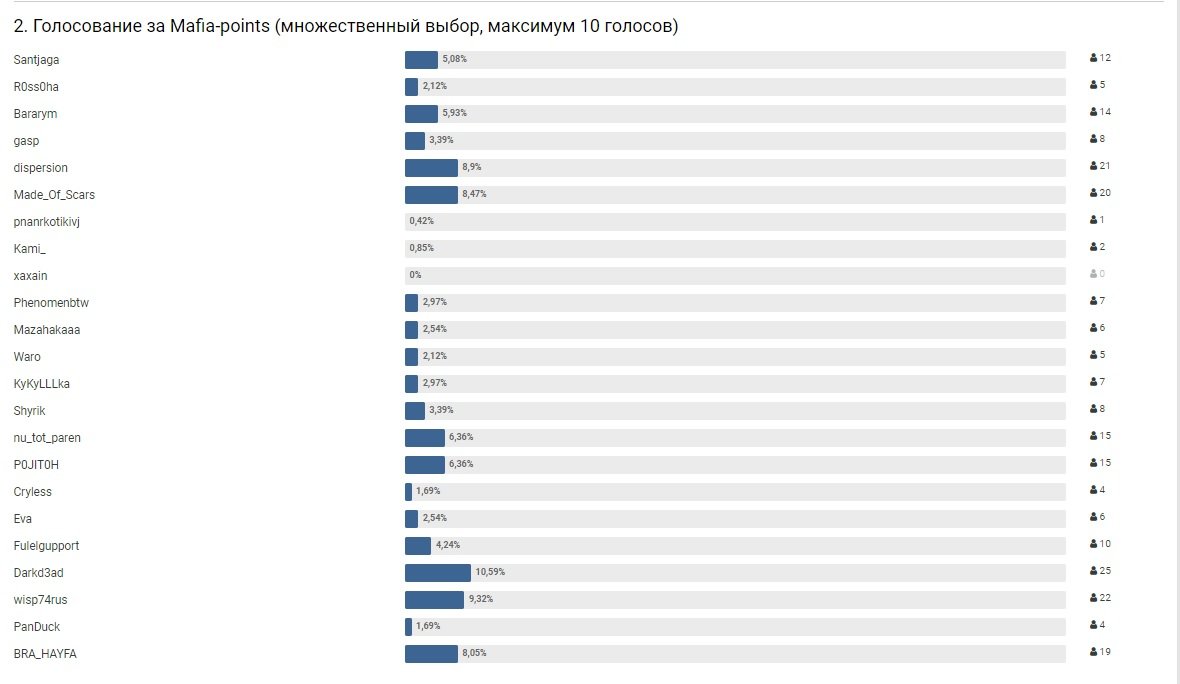Click the voters icon next to Darkd3ad's 25 votes
The image size is (1180, 684).
coord(1094,571)
